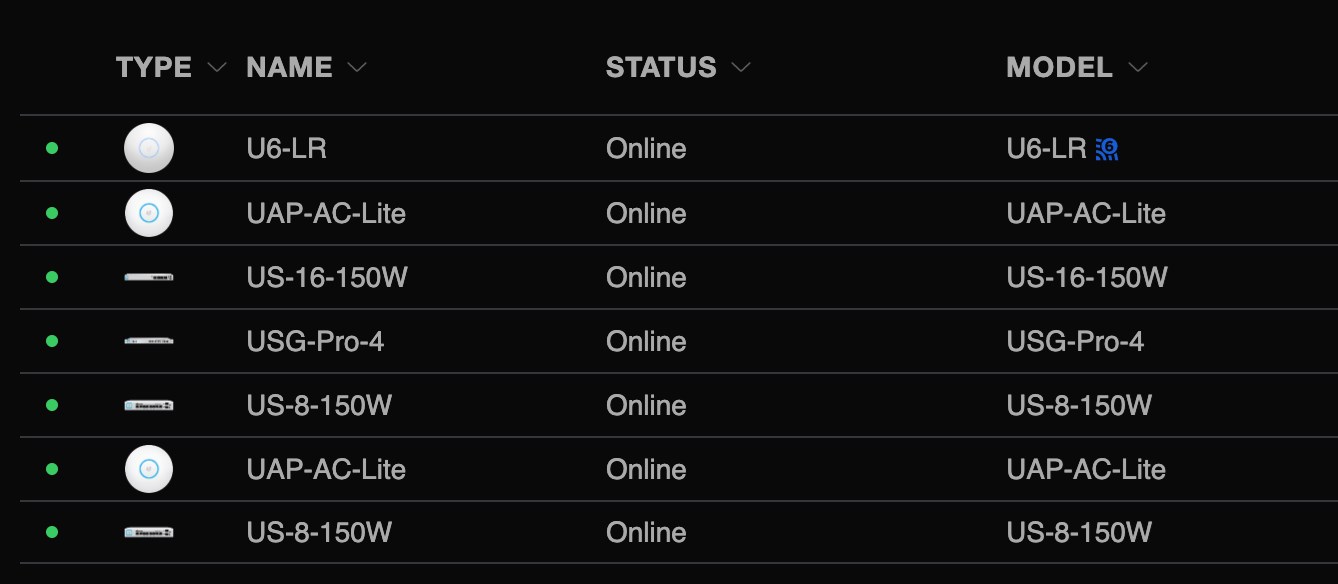Click the STATUS column header label
The width and height of the screenshot is (1338, 584).
[x=661, y=67]
